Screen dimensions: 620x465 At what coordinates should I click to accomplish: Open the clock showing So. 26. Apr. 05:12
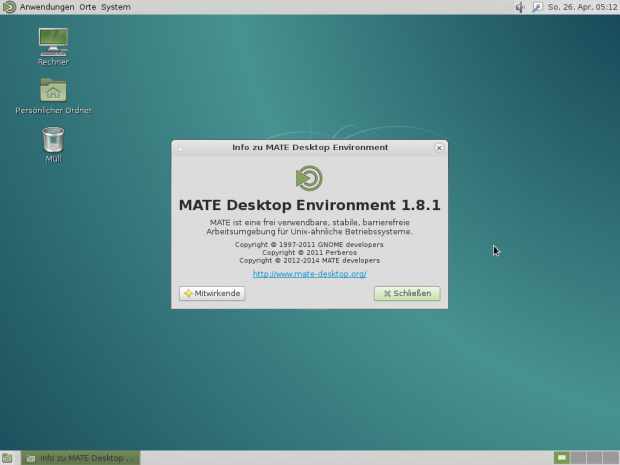[x=582, y=7]
